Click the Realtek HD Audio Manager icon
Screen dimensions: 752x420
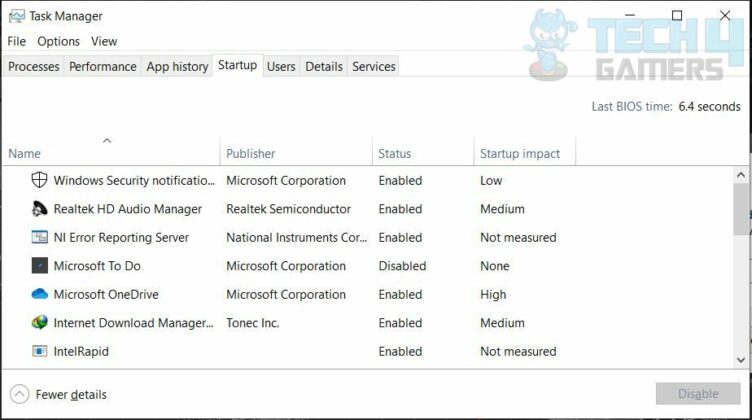[x=40, y=209]
